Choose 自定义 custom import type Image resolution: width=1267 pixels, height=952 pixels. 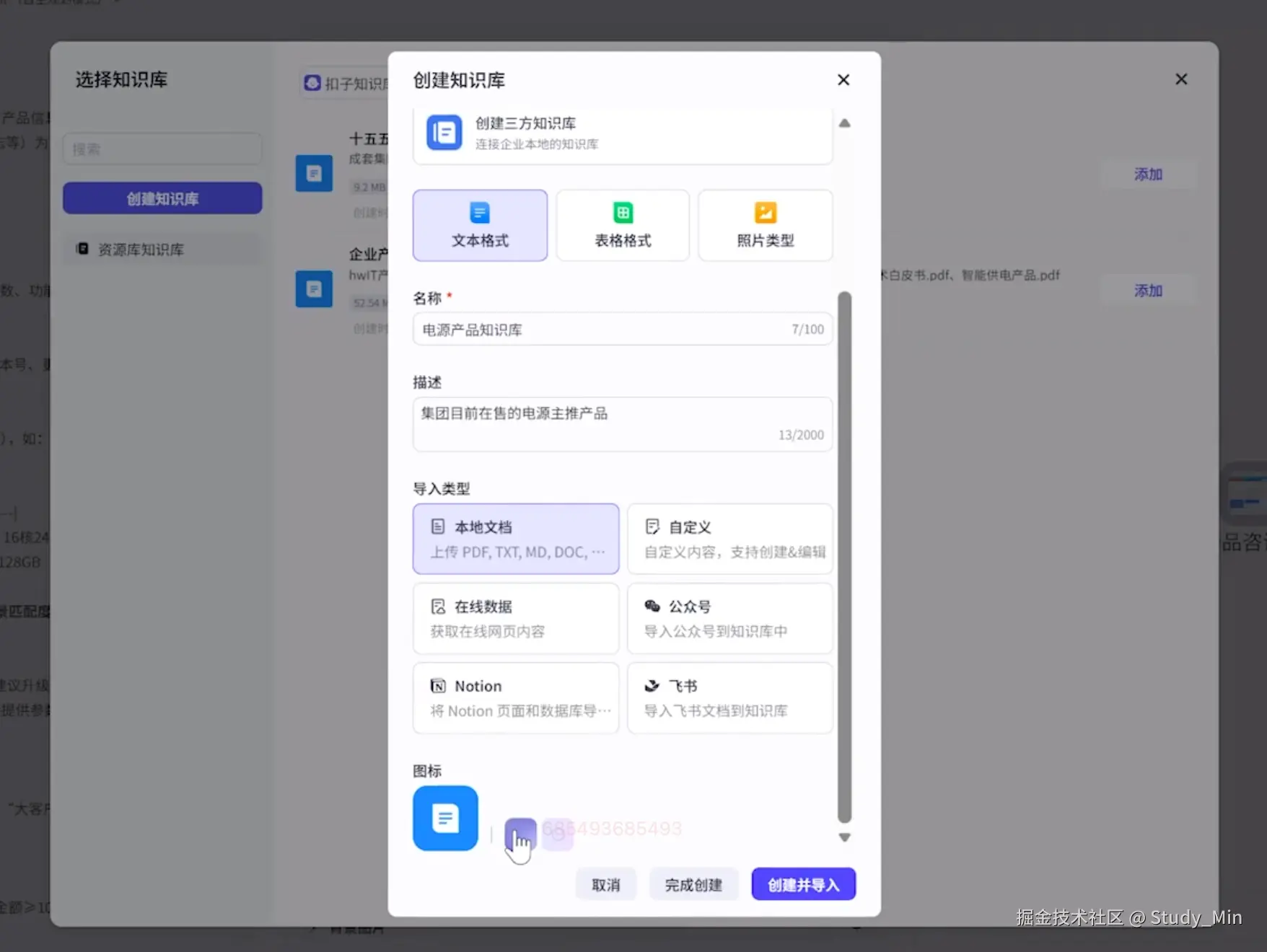(x=730, y=539)
